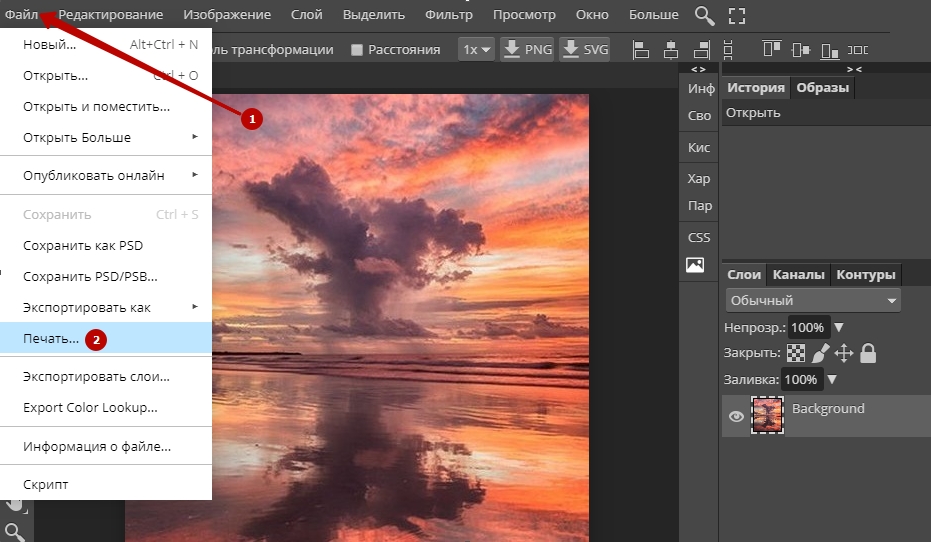Click the lock image pixels brush icon
The height and width of the screenshot is (542, 931).
click(820, 353)
